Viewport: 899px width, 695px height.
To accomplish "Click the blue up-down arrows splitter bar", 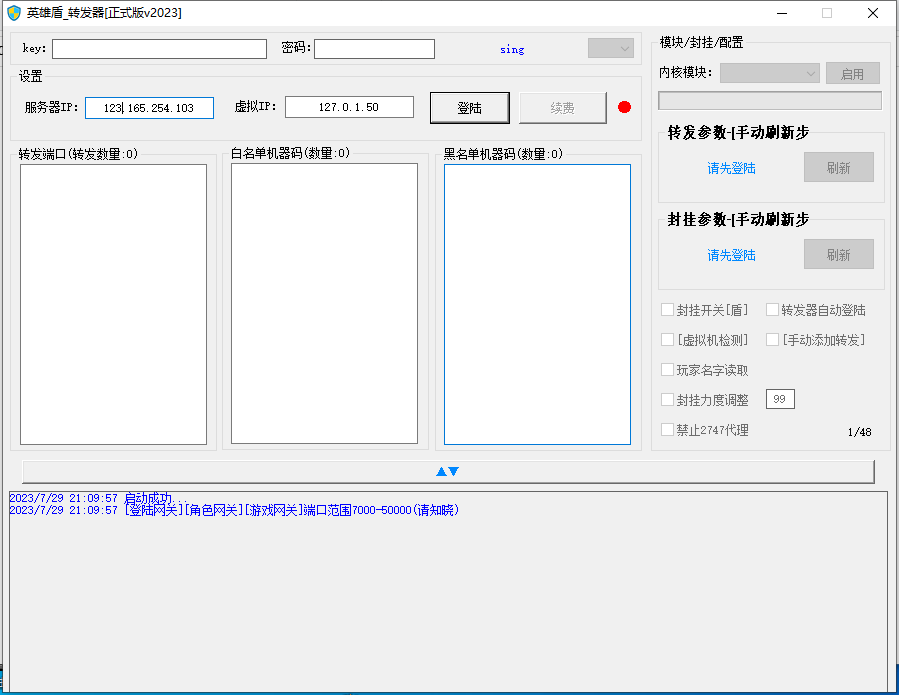I will (448, 471).
